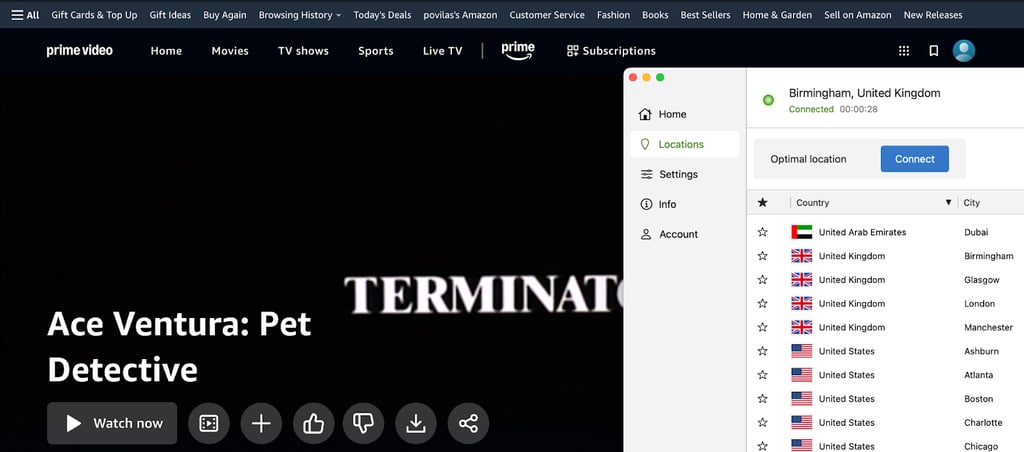Favorite the United States Atlanta server
Image resolution: width=1024 pixels, height=452 pixels.
coord(762,375)
